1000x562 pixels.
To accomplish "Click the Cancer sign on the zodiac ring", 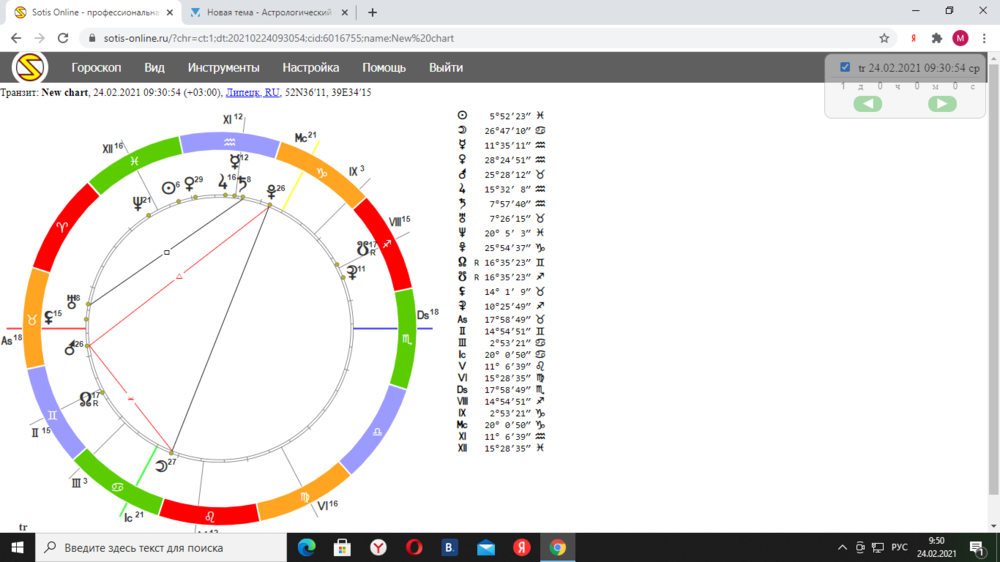I will [x=117, y=487].
